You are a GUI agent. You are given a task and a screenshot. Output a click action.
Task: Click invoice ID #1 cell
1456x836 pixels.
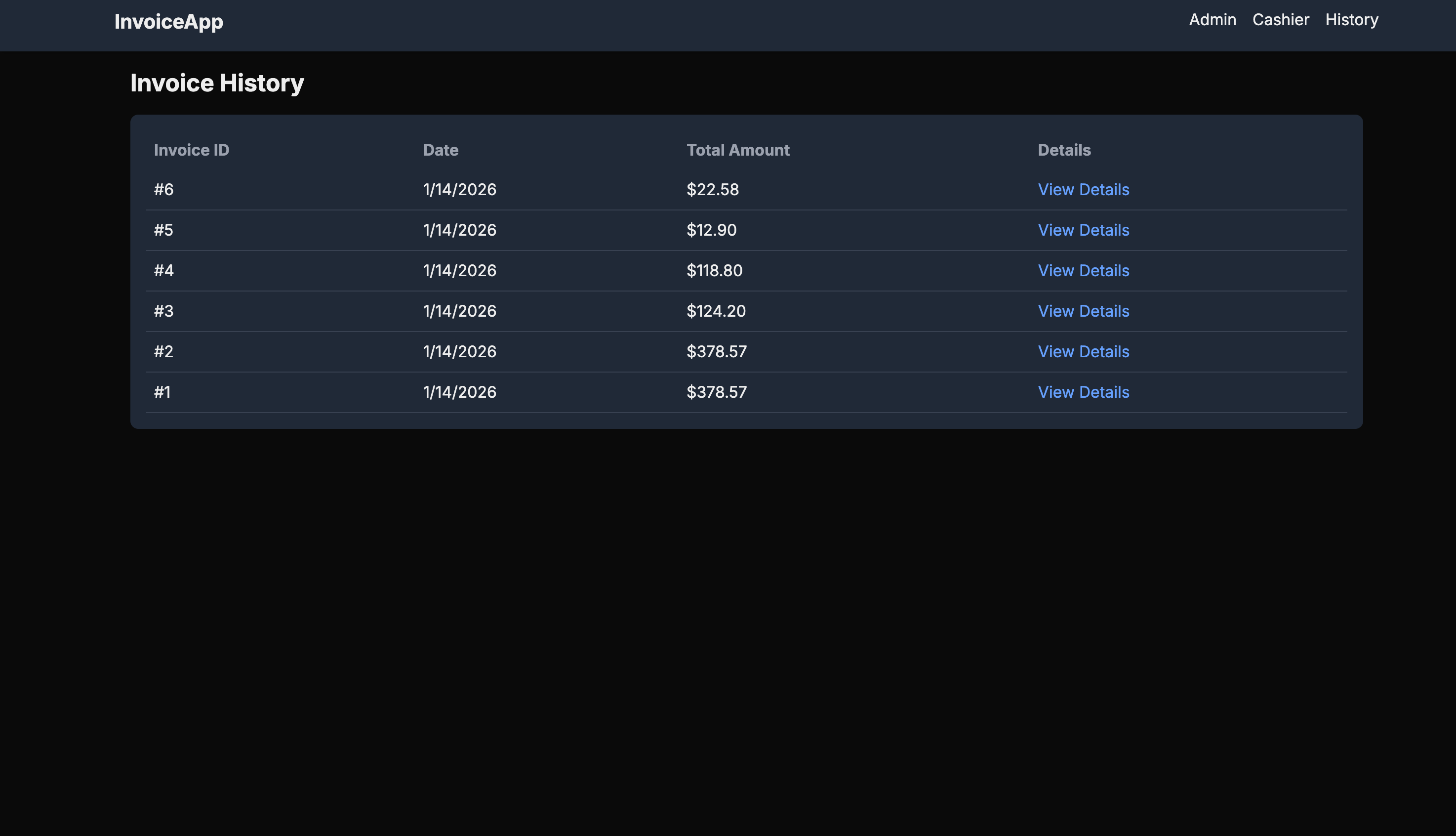point(162,392)
